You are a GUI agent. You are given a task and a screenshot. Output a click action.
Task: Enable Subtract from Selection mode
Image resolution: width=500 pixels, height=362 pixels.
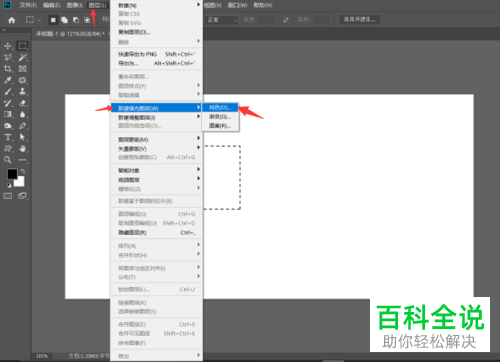click(76, 20)
